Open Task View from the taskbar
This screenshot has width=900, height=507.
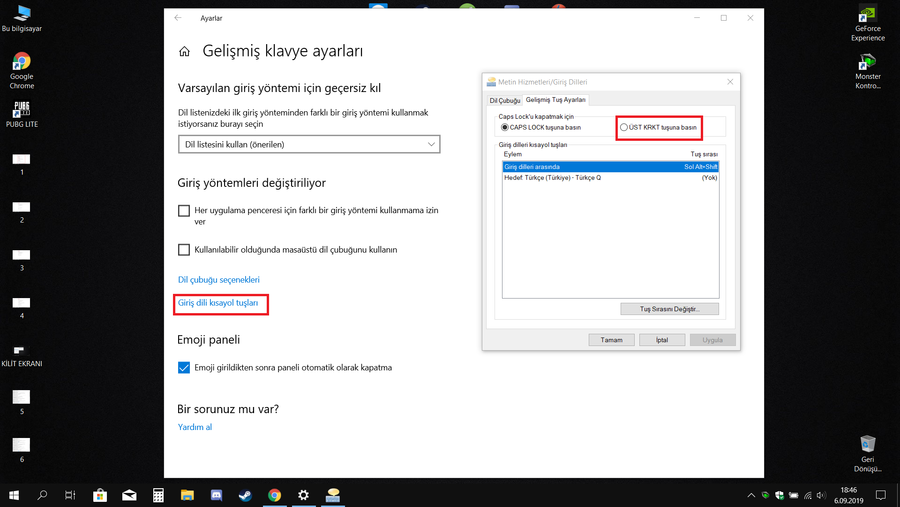[70, 495]
